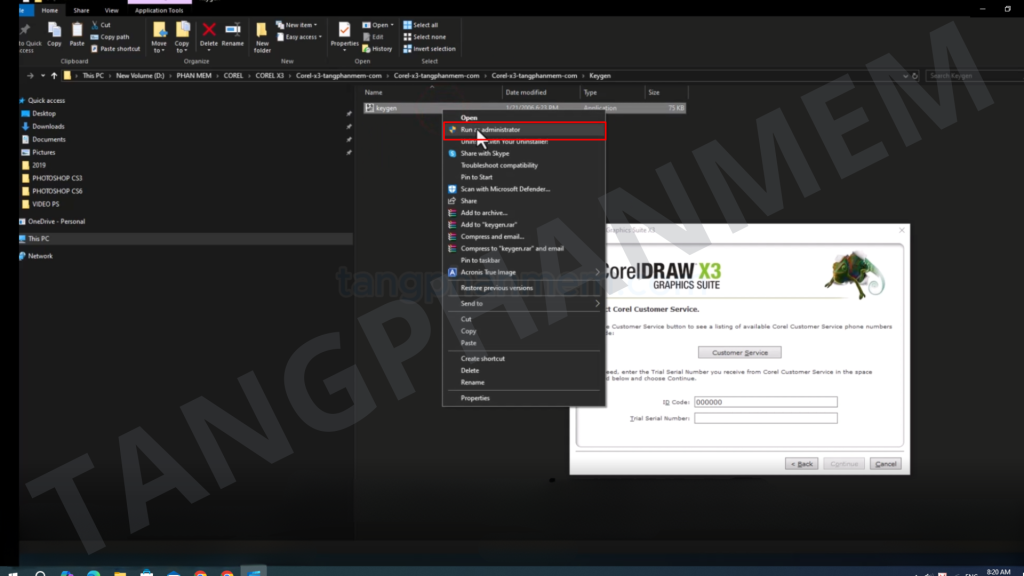
Task: Create a New folder from the ribbon
Action: click(262, 35)
